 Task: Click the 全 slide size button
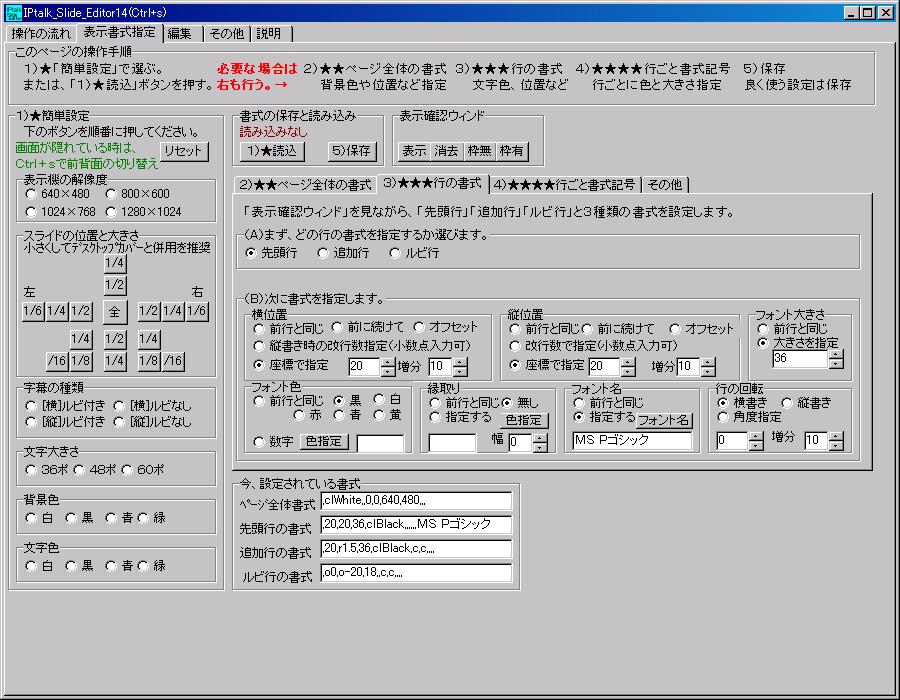click(x=115, y=312)
